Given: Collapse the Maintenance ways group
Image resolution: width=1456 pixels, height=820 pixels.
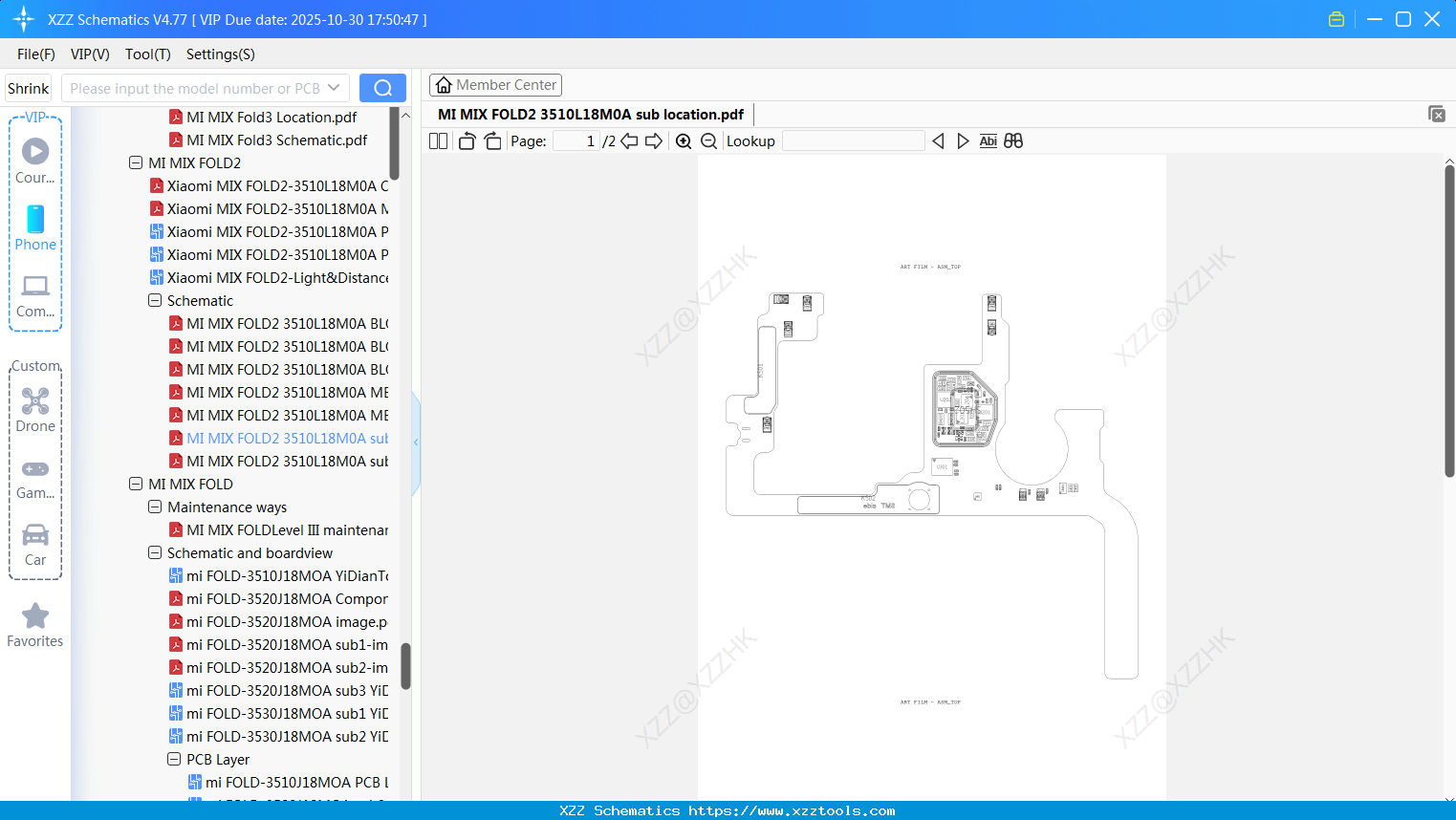Looking at the screenshot, I should click(x=155, y=507).
